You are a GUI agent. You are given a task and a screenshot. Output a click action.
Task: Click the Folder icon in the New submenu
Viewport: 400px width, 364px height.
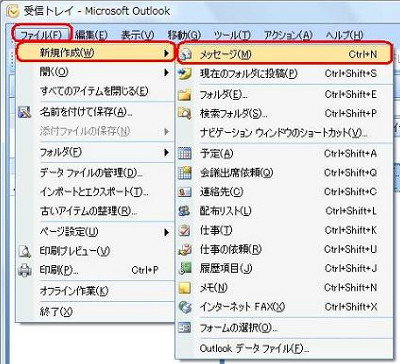184,95
